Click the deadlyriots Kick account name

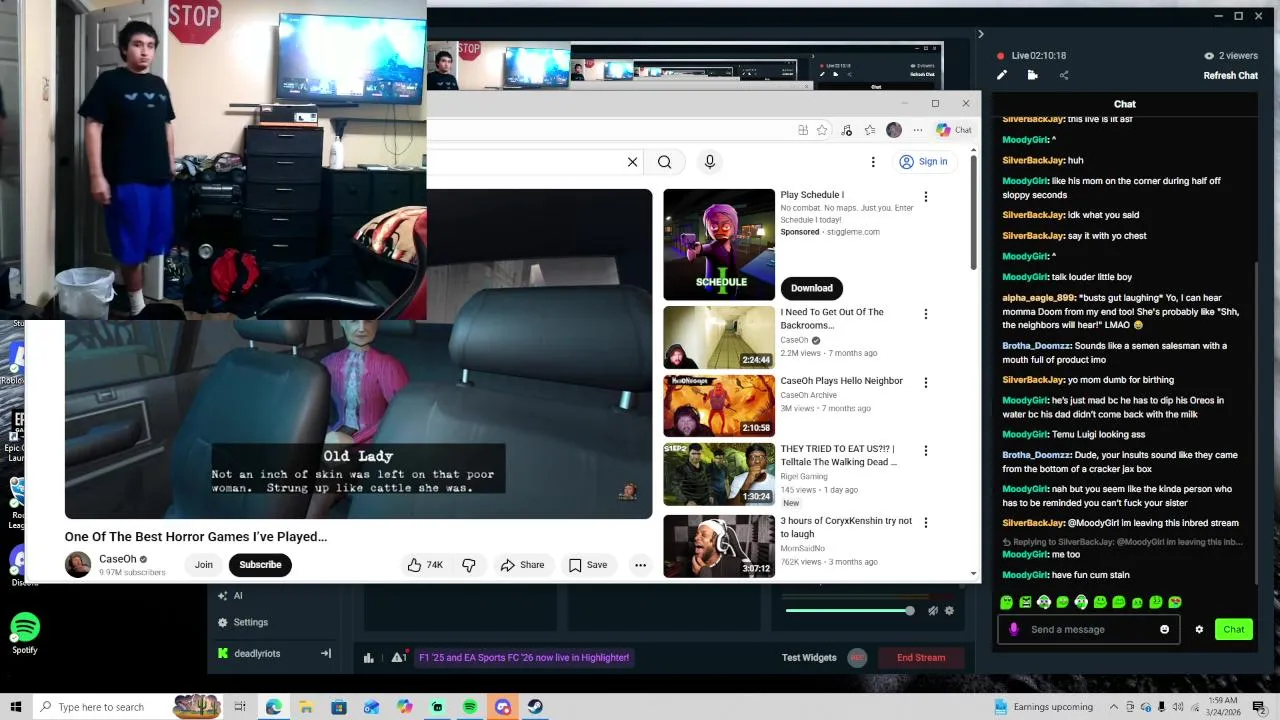[x=257, y=653]
